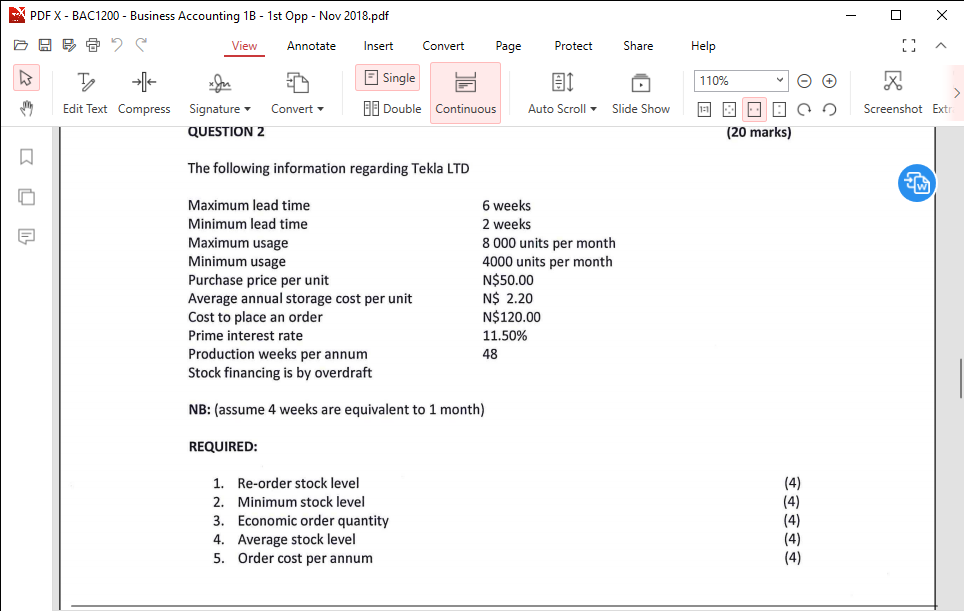
Task: Open the View tab
Action: tap(244, 46)
